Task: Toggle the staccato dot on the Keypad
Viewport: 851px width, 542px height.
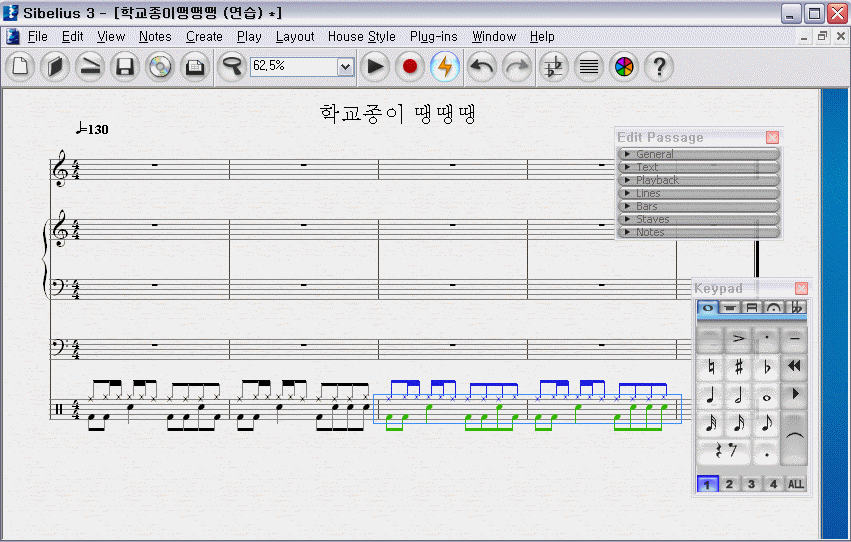Action: pyautogui.click(x=766, y=339)
